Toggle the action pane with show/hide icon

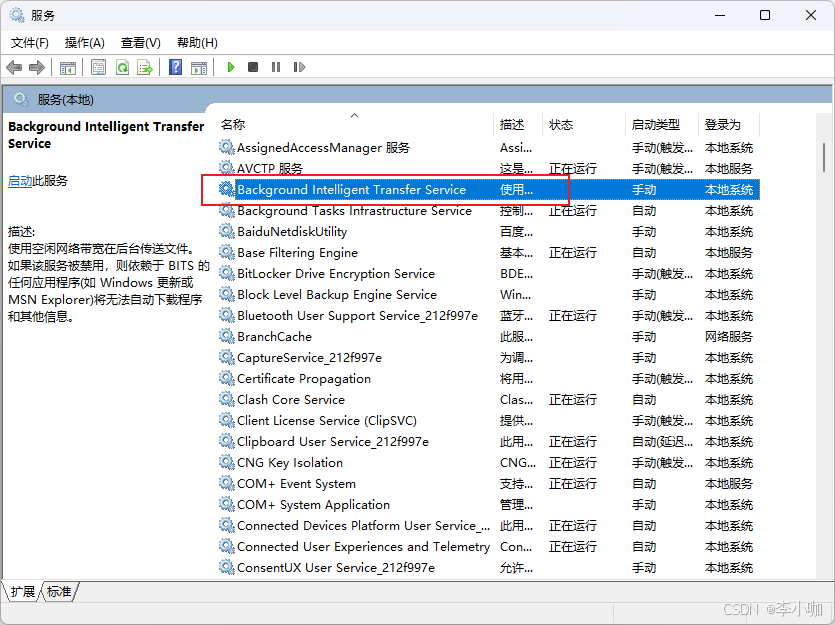click(x=199, y=67)
